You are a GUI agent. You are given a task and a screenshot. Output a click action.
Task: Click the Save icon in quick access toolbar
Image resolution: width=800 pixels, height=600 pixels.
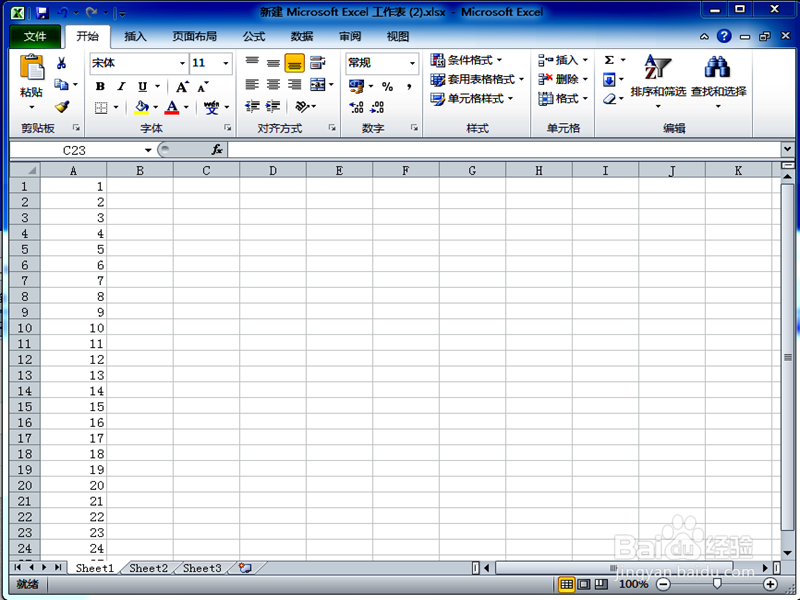click(42, 12)
